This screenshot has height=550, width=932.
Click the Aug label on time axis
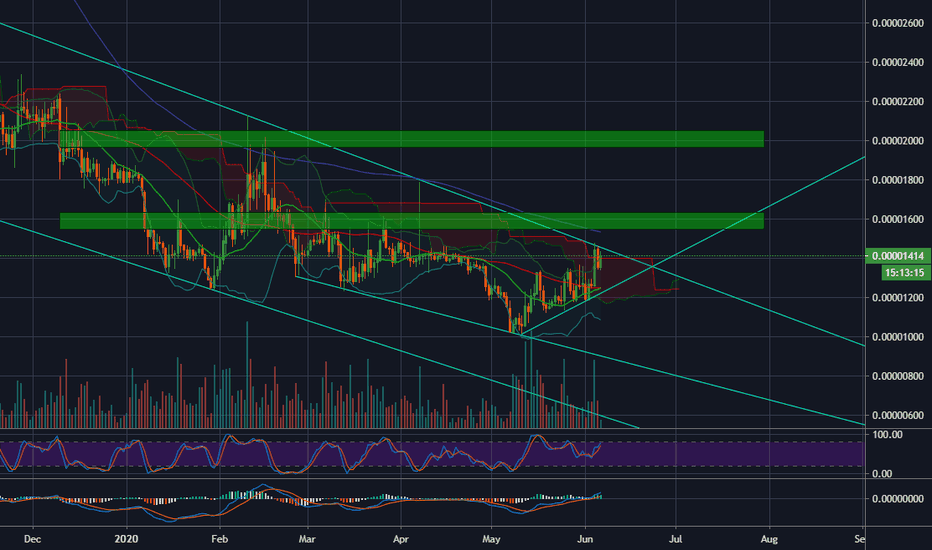[x=769, y=539]
